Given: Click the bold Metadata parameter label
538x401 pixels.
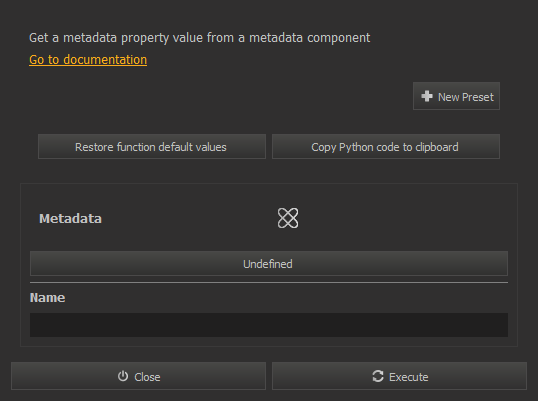Looking at the screenshot, I should 70,219.
